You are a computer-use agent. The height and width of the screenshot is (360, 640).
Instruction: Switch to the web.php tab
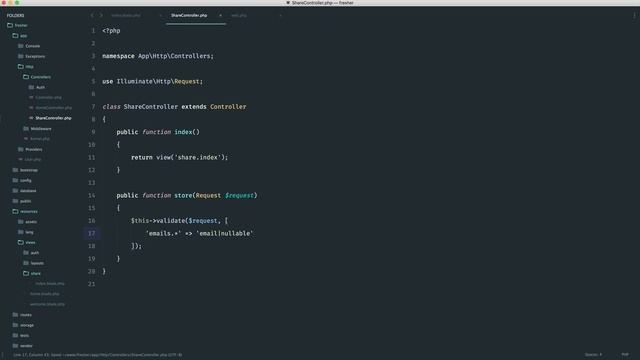[239, 16]
